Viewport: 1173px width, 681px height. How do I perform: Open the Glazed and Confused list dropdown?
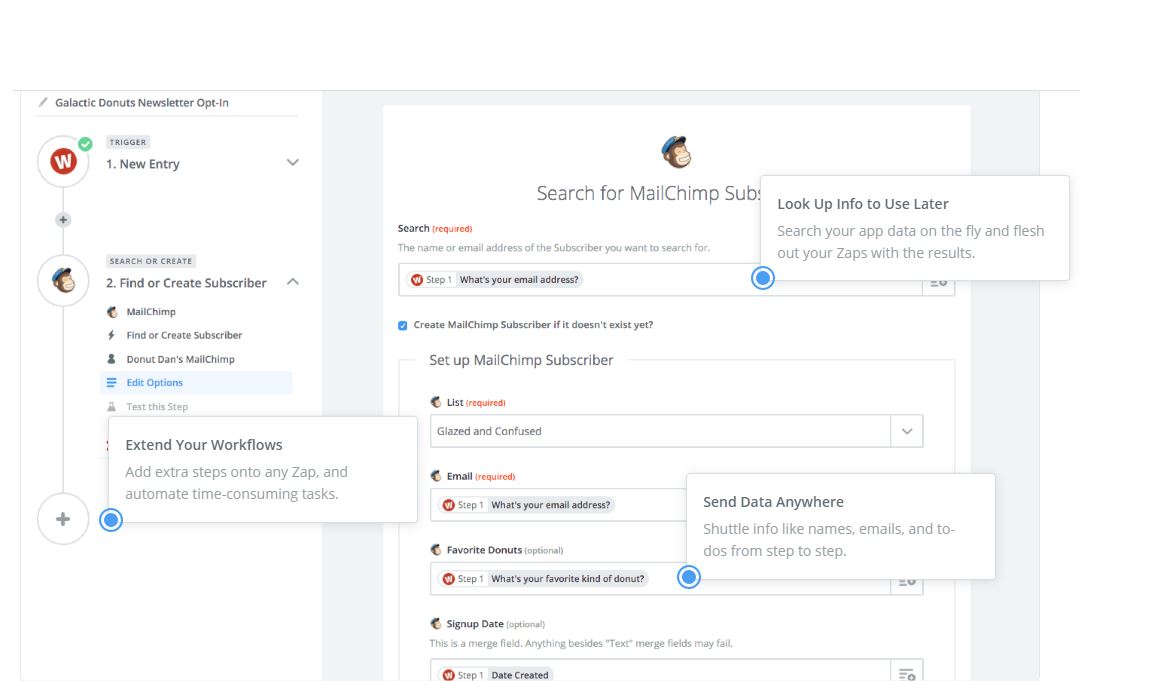click(x=906, y=431)
